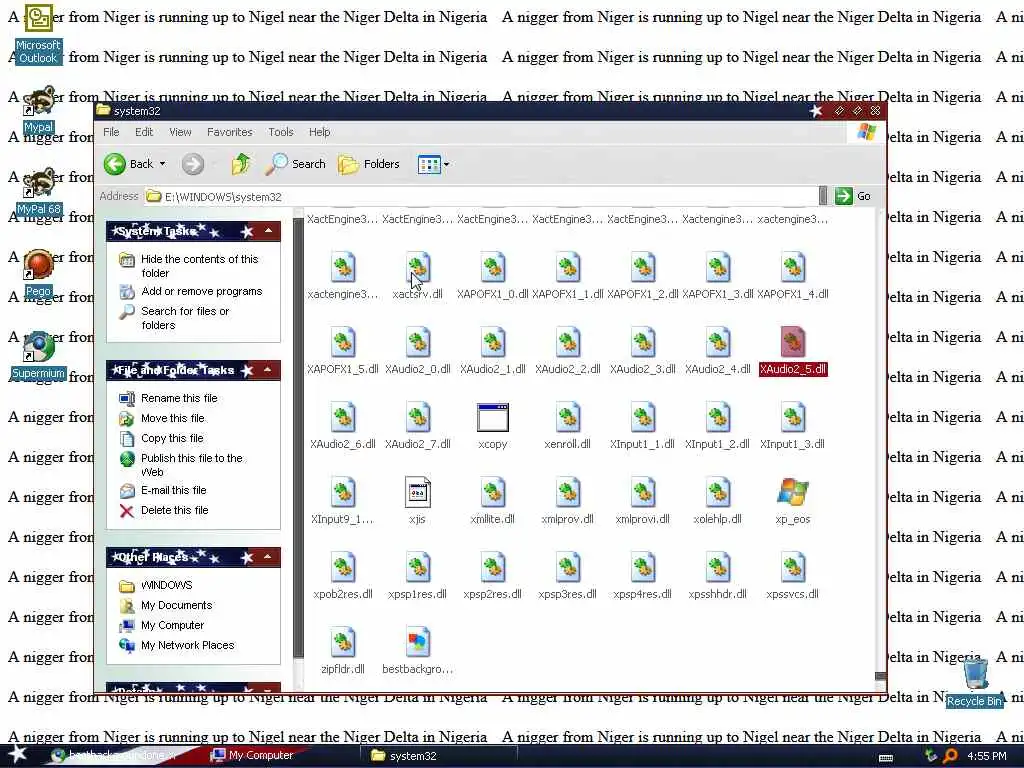The image size is (1024, 768).
Task: Click the address bar path field
Action: (x=480, y=197)
